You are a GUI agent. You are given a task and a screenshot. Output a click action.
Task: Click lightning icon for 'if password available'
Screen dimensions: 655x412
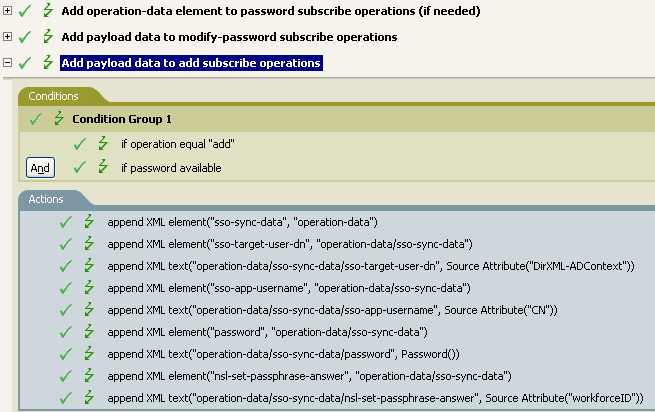coord(102,168)
